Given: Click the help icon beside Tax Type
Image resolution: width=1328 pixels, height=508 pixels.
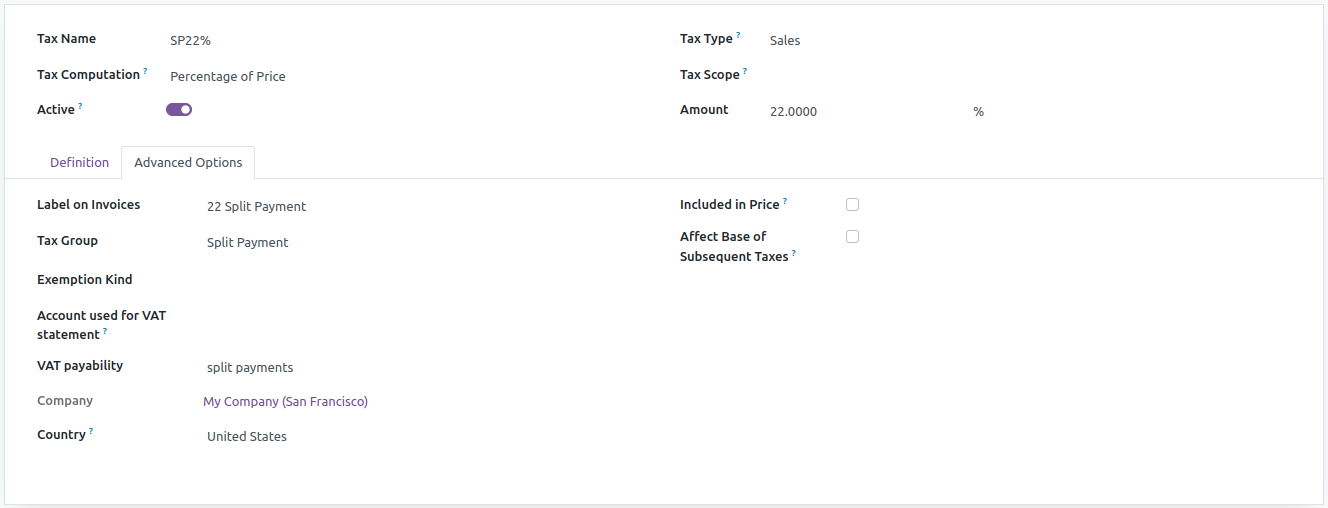Looking at the screenshot, I should pyautogui.click(x=738, y=35).
